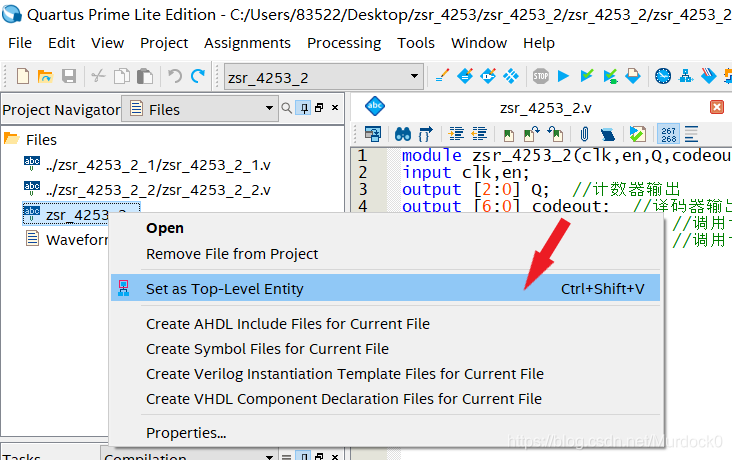The height and width of the screenshot is (460, 732).
Task: Open the RTL netlist viewer icon
Action: point(686,76)
